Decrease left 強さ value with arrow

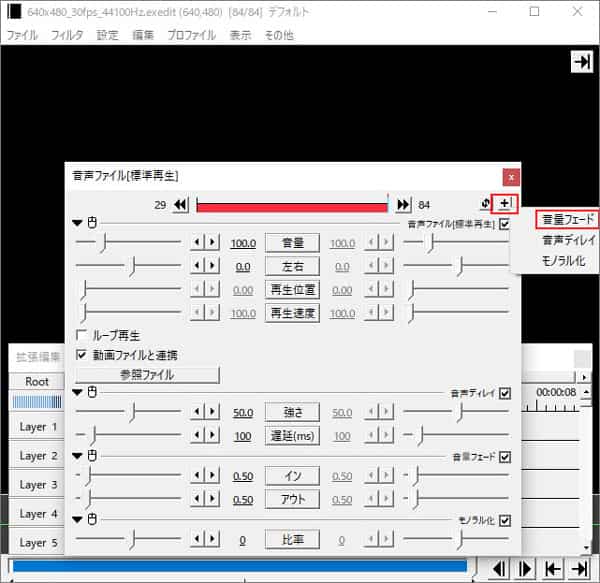[197, 412]
